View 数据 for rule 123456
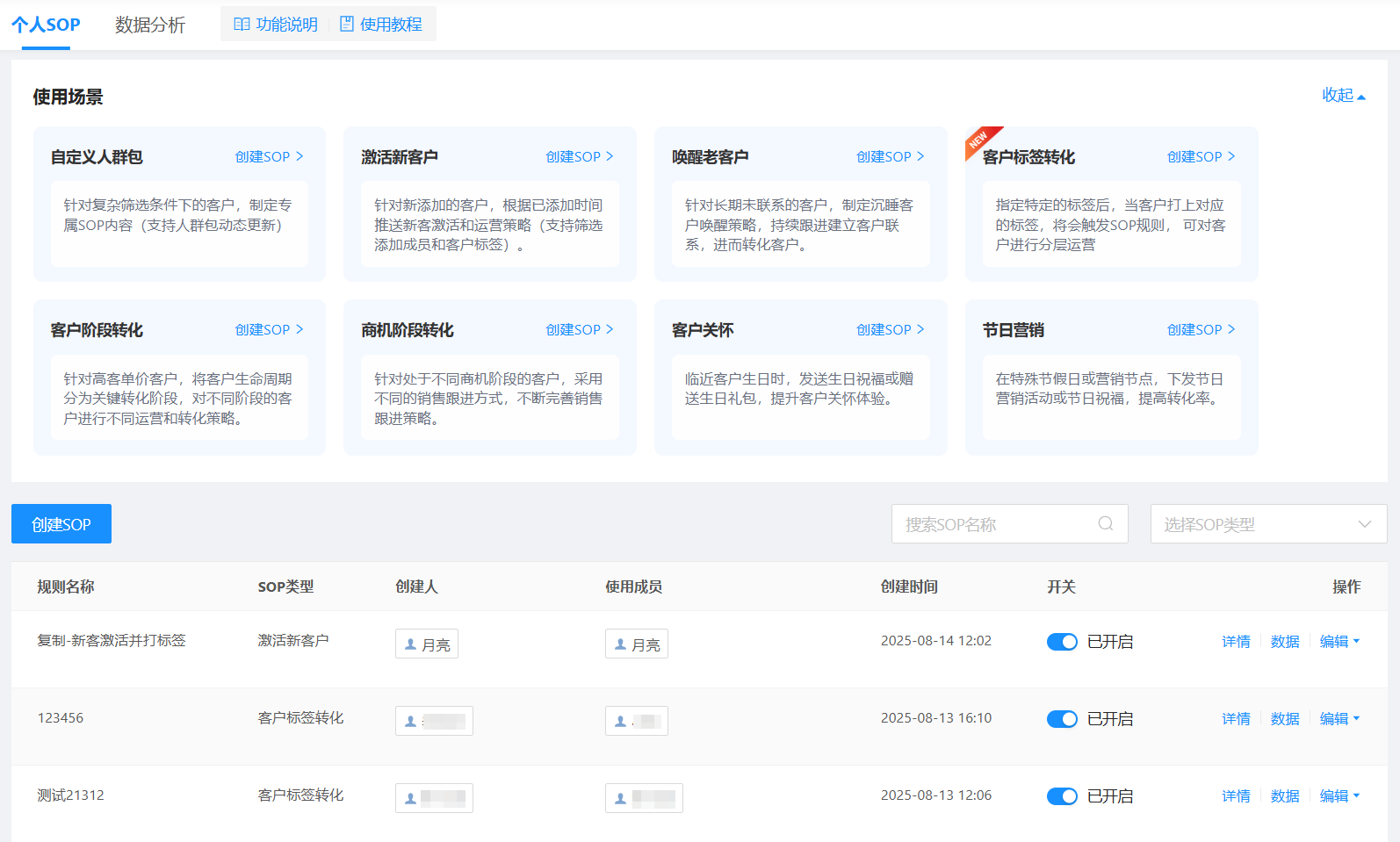 pyautogui.click(x=1285, y=719)
